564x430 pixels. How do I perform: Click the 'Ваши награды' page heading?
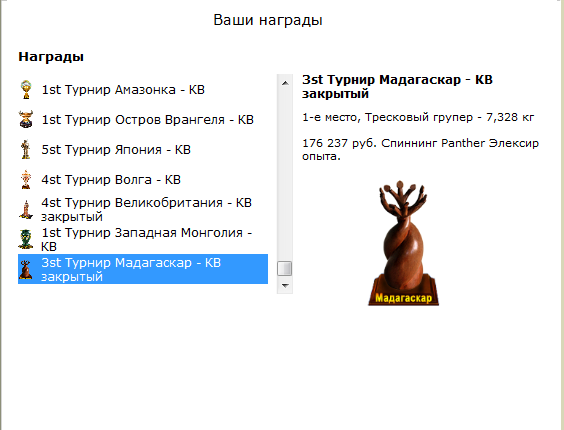pyautogui.click(x=268, y=20)
